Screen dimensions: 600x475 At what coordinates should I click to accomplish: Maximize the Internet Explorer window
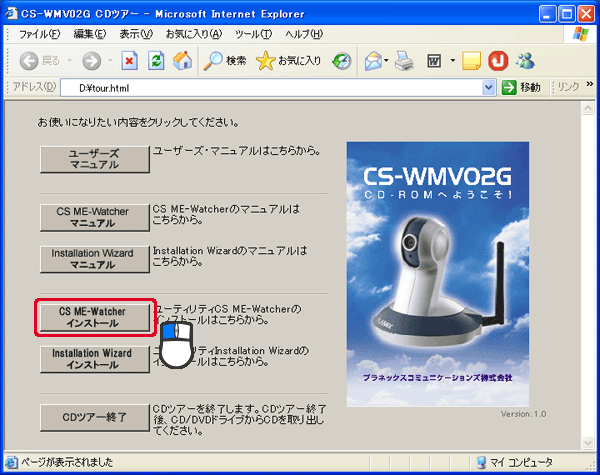[x=567, y=14]
